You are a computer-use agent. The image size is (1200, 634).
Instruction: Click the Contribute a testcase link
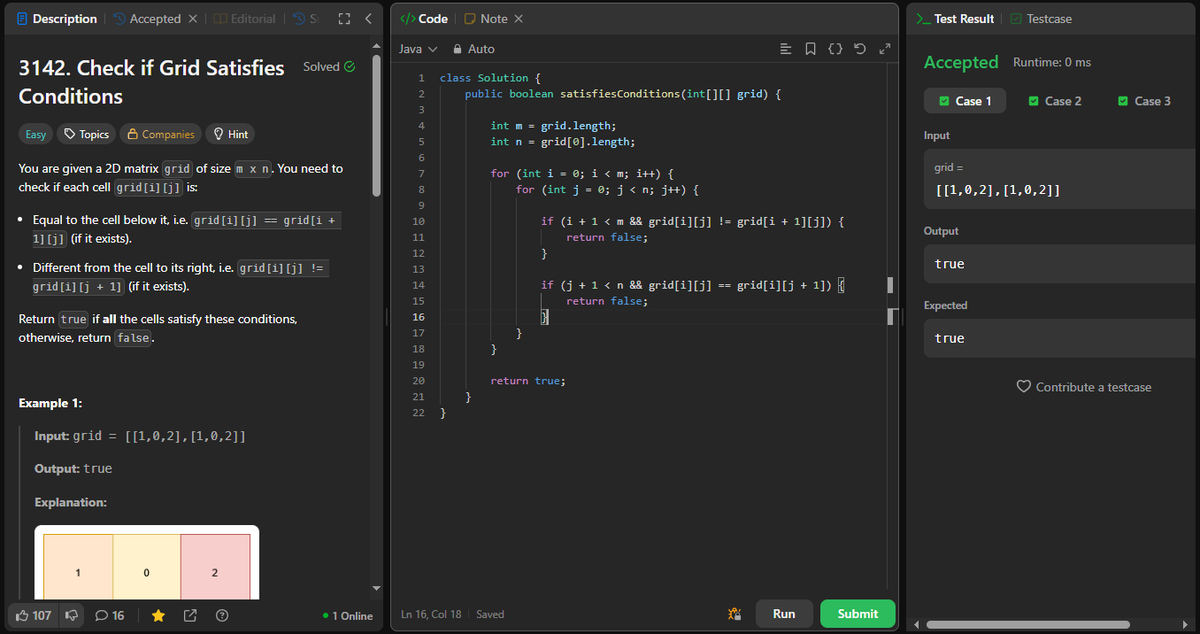coord(1084,387)
